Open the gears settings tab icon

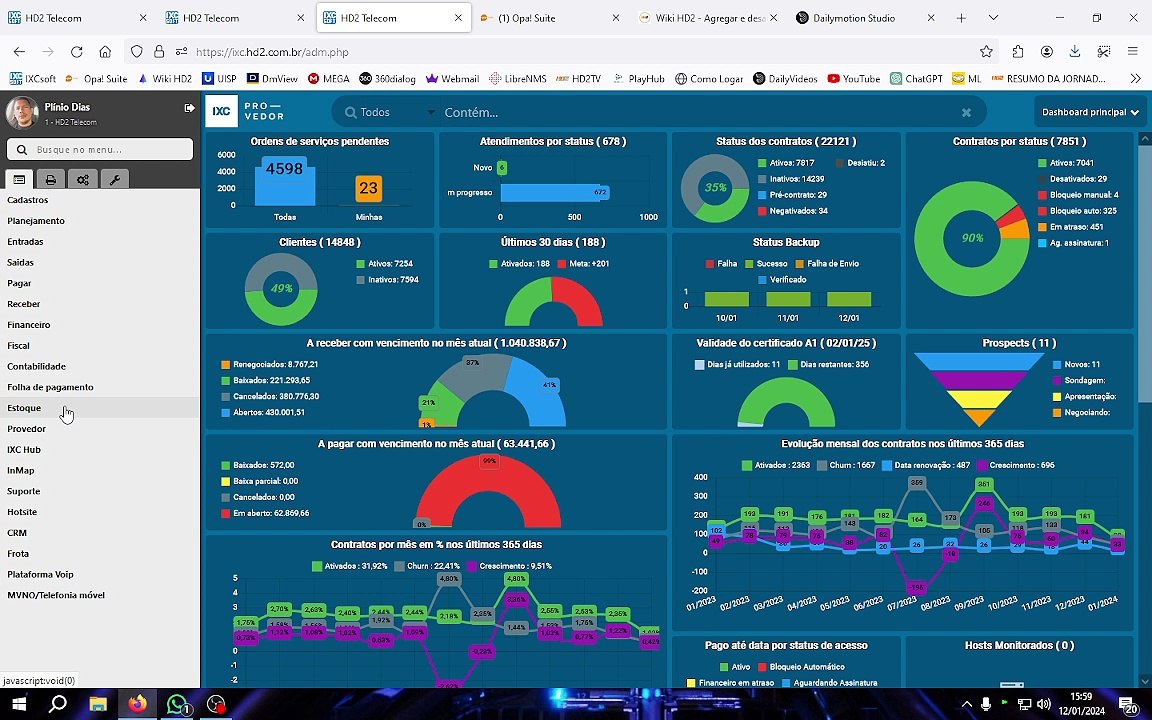[82, 179]
